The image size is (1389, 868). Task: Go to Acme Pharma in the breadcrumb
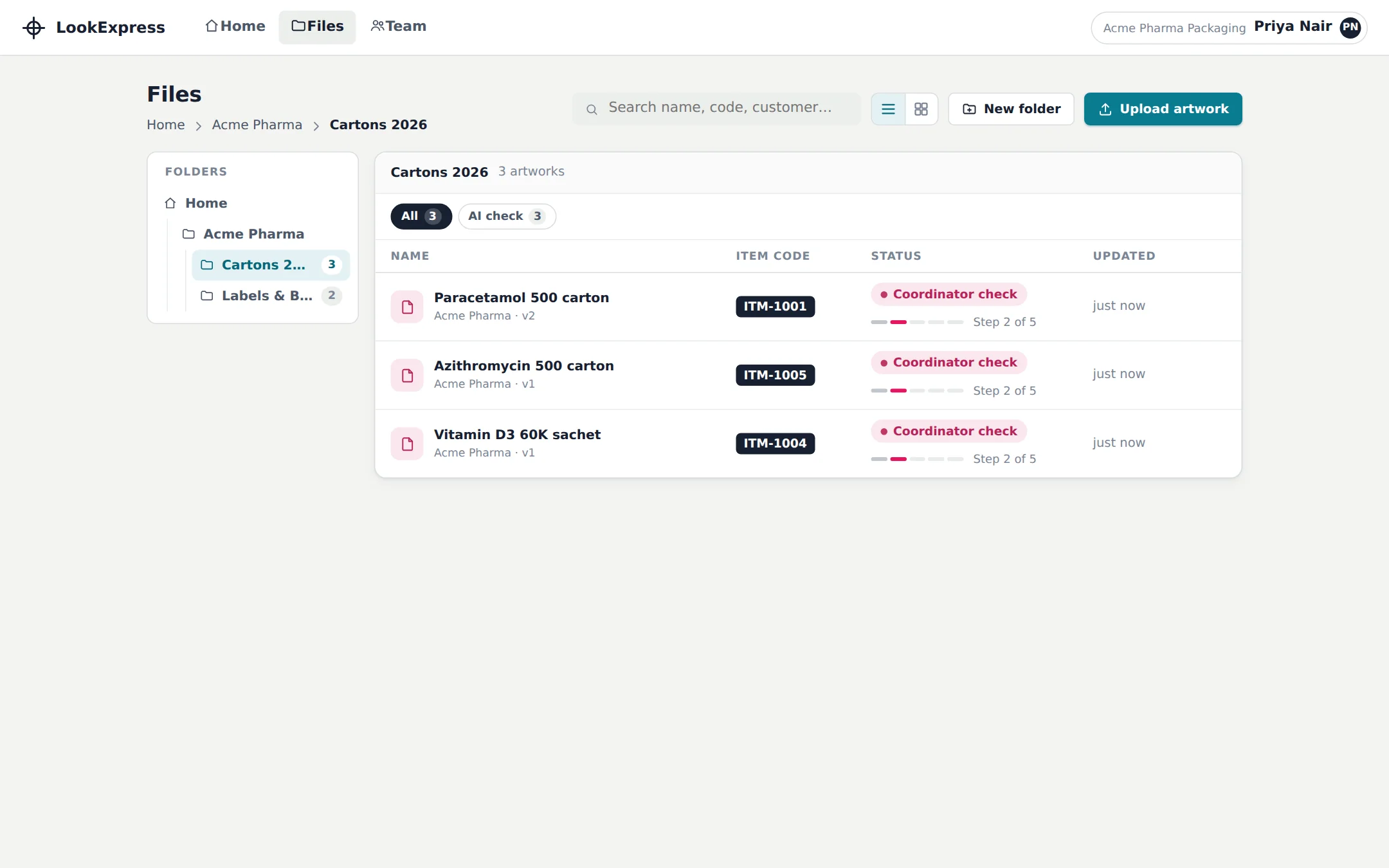pos(257,125)
